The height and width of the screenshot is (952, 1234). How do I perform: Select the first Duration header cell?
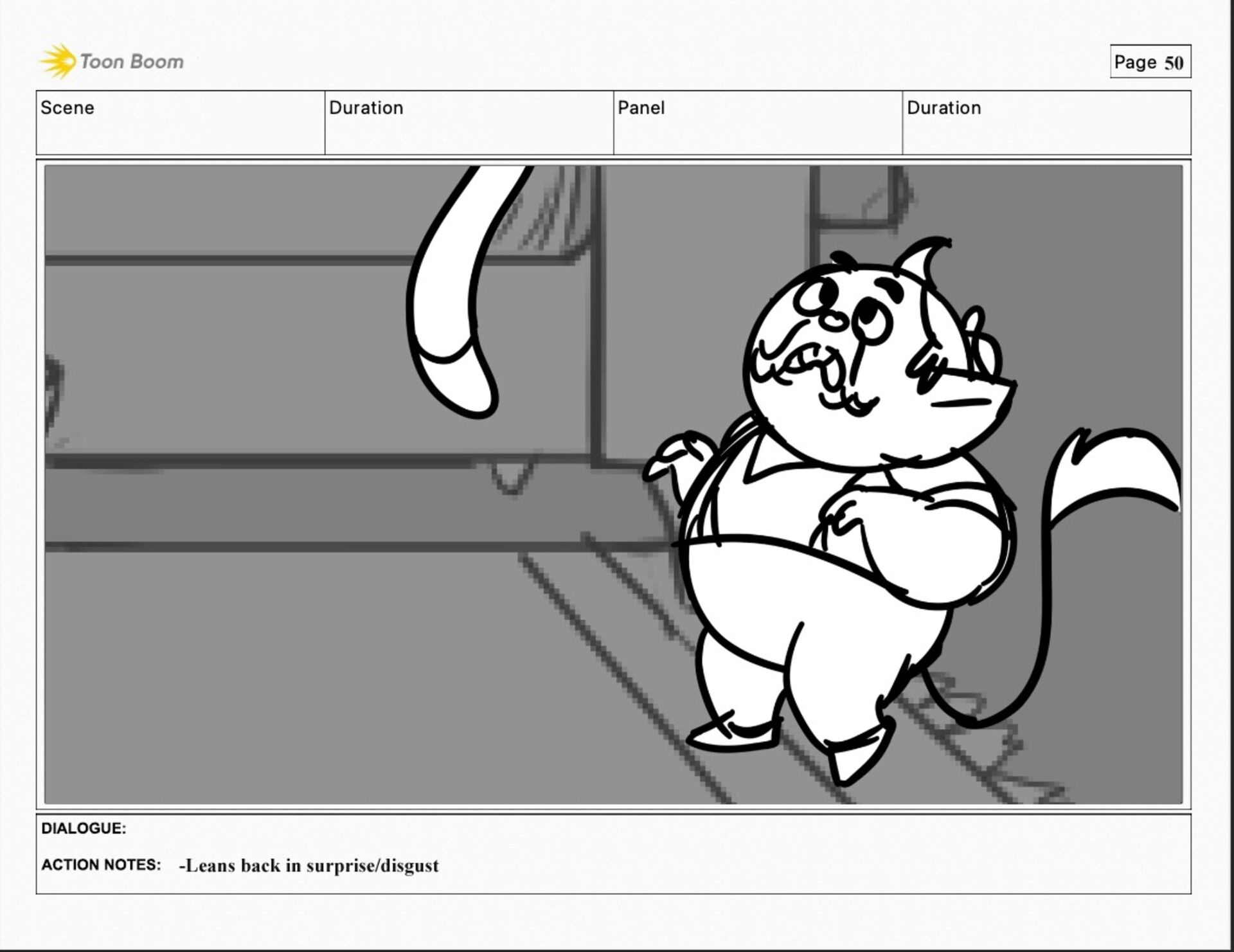[x=469, y=123]
